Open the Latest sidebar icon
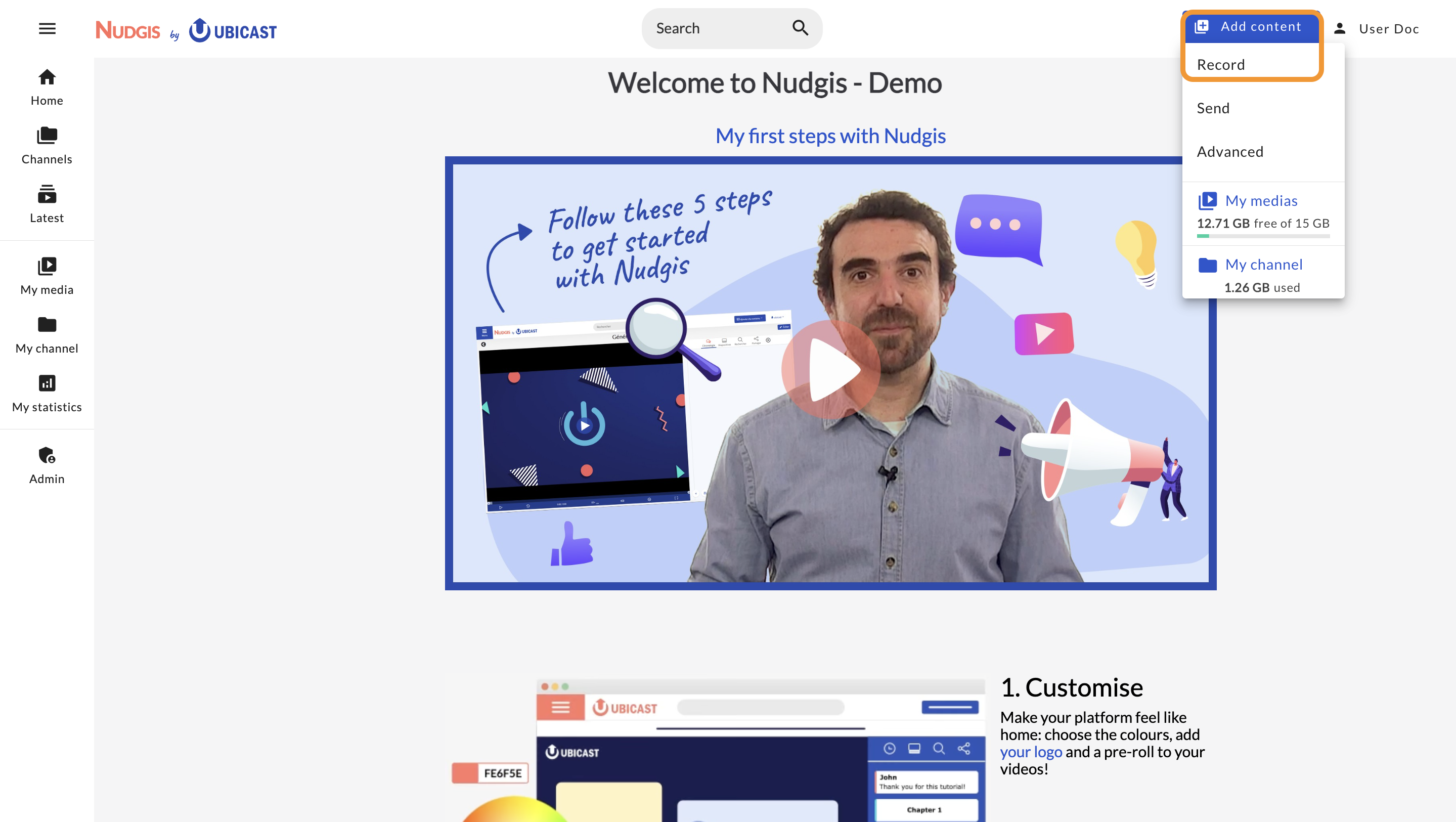1456x822 pixels. 47,194
